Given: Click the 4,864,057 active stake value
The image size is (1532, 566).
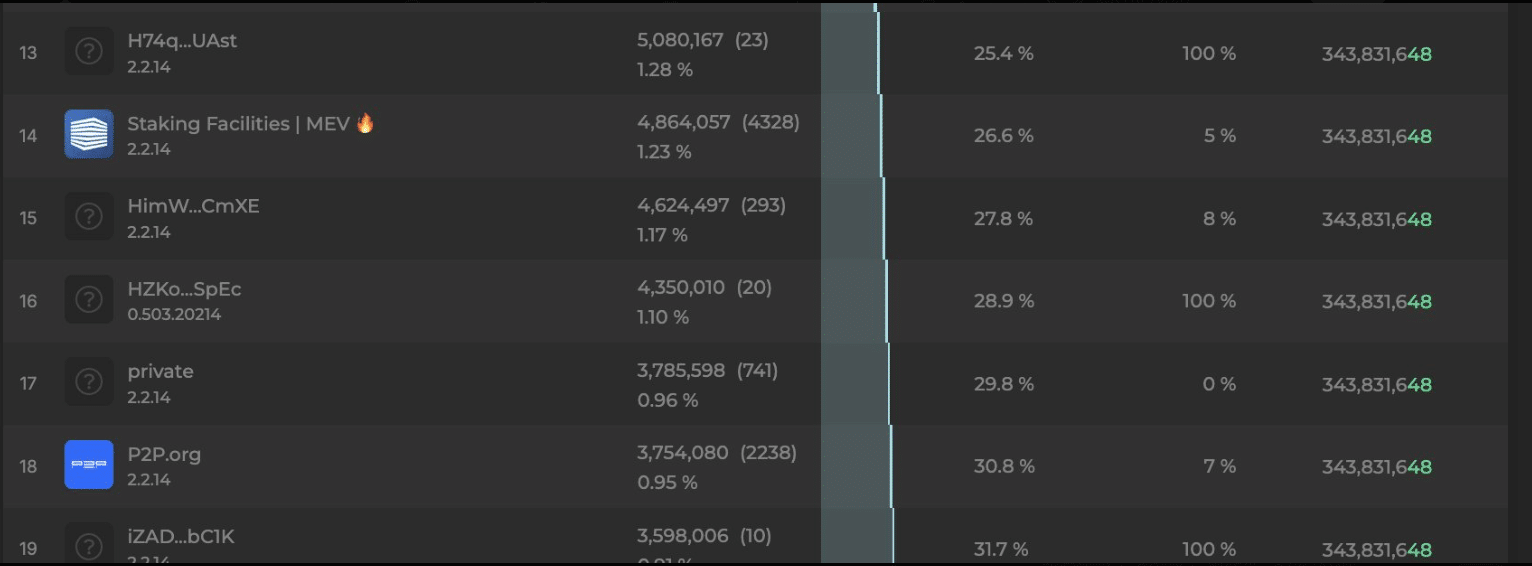Looking at the screenshot, I should (683, 123).
